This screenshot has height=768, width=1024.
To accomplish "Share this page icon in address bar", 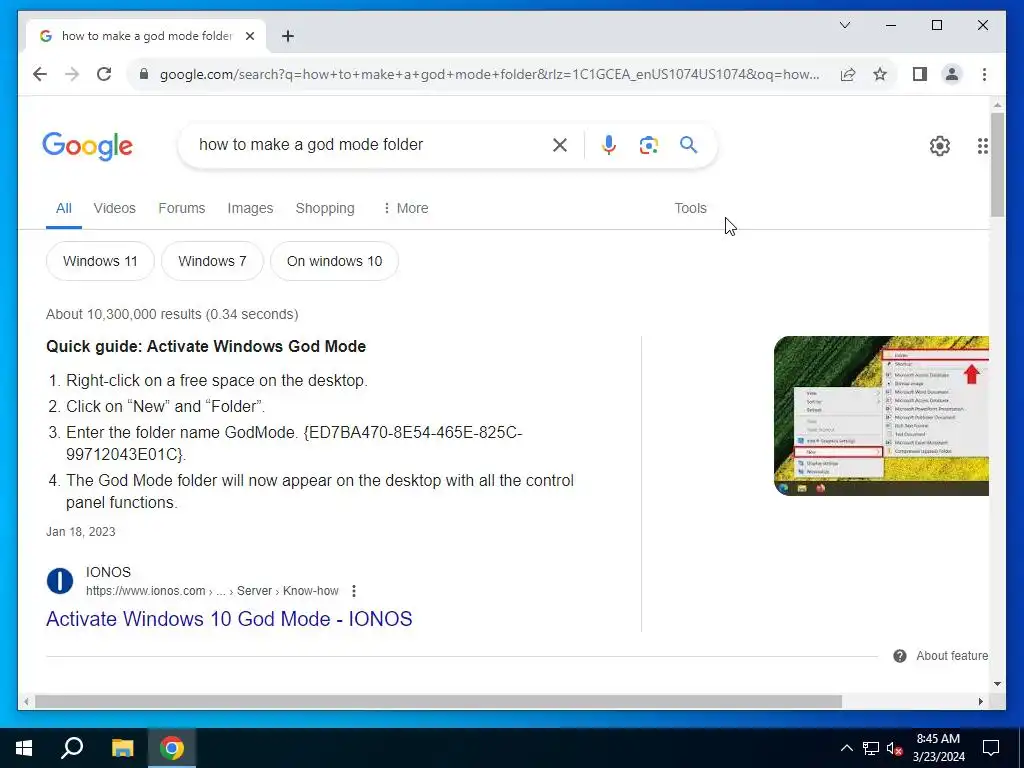I will [x=848, y=74].
